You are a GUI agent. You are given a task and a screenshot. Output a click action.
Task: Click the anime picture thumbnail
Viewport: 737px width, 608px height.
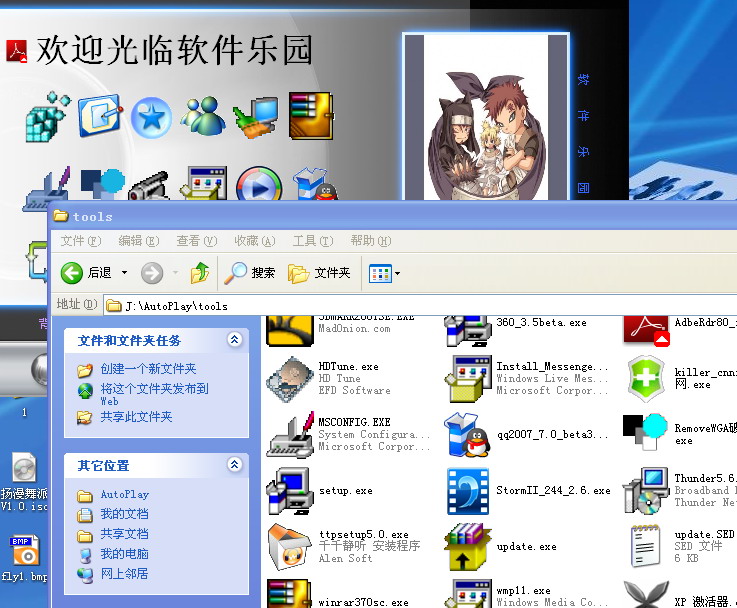click(x=486, y=118)
